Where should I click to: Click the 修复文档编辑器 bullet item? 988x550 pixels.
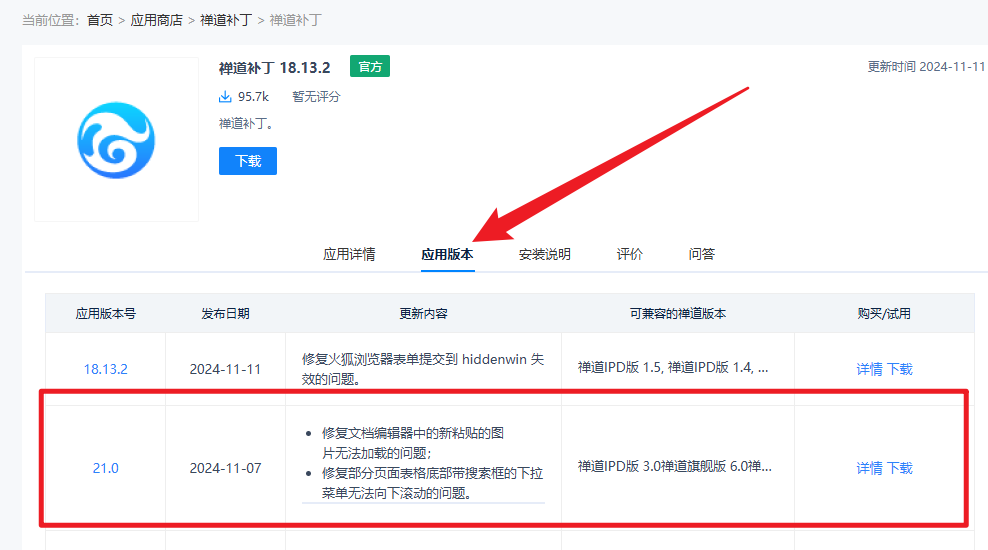click(x=413, y=443)
